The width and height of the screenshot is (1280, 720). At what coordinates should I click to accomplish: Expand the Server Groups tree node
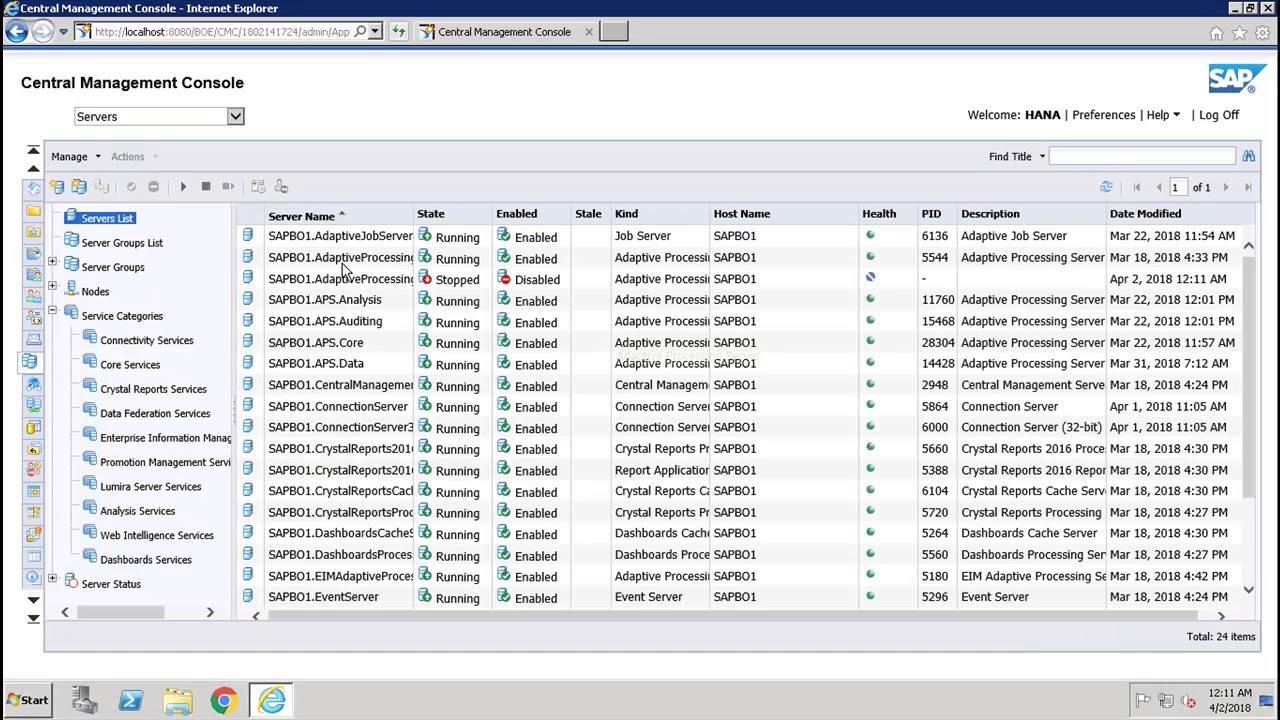point(52,263)
